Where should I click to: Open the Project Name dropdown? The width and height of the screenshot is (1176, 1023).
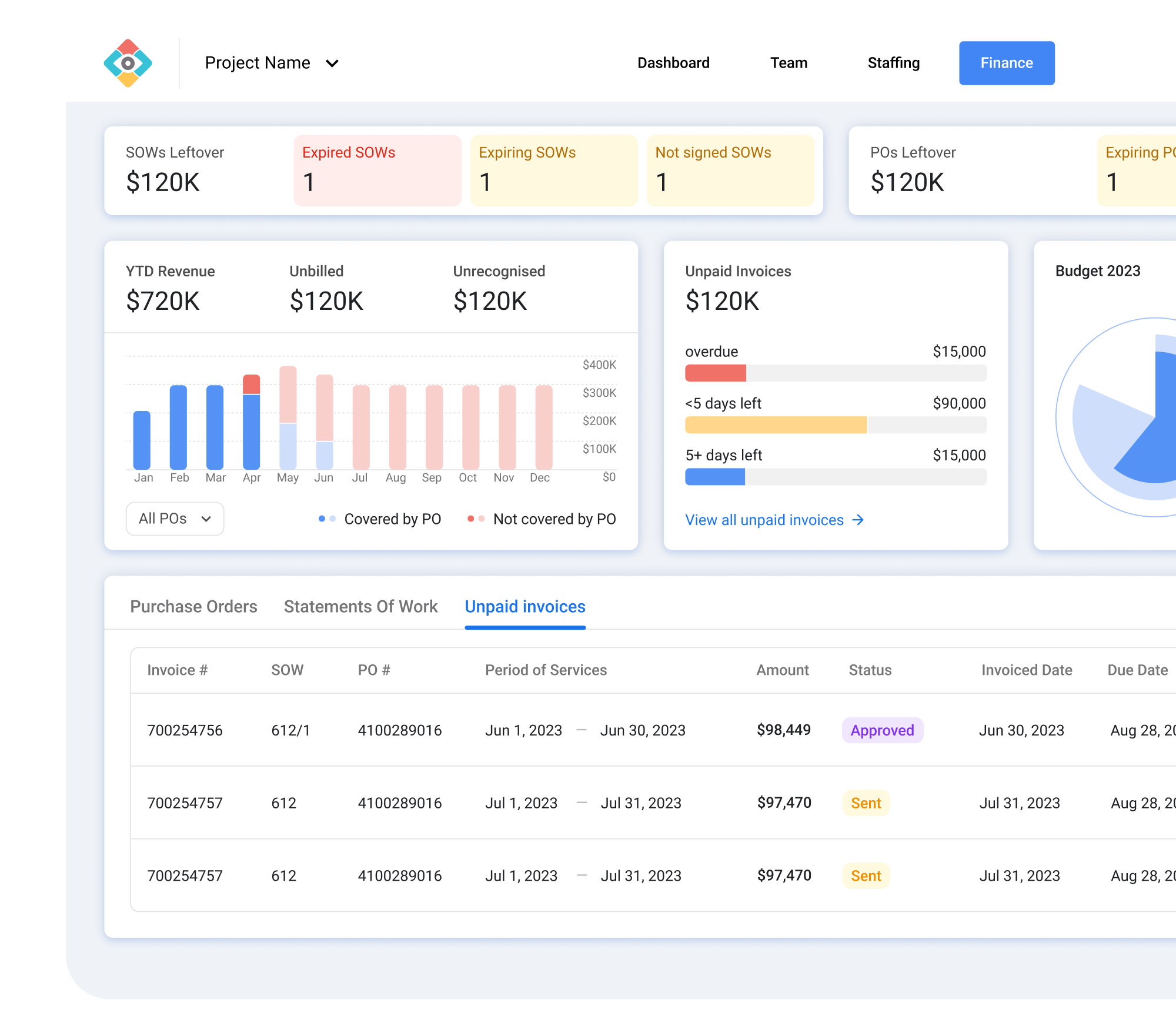[x=258, y=63]
